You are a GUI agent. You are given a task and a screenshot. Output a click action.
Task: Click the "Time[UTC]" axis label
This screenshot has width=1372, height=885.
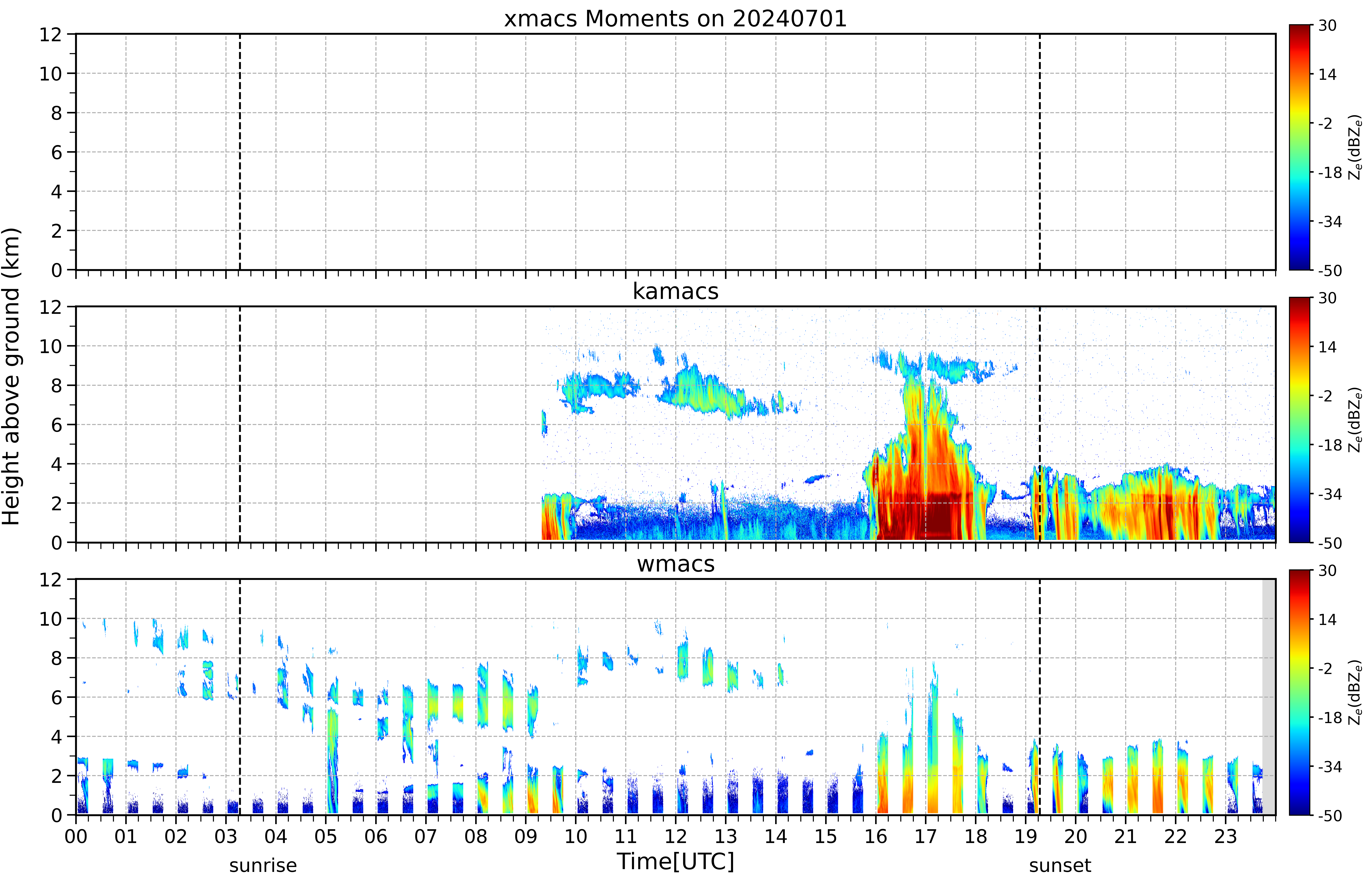pyautogui.click(x=675, y=861)
